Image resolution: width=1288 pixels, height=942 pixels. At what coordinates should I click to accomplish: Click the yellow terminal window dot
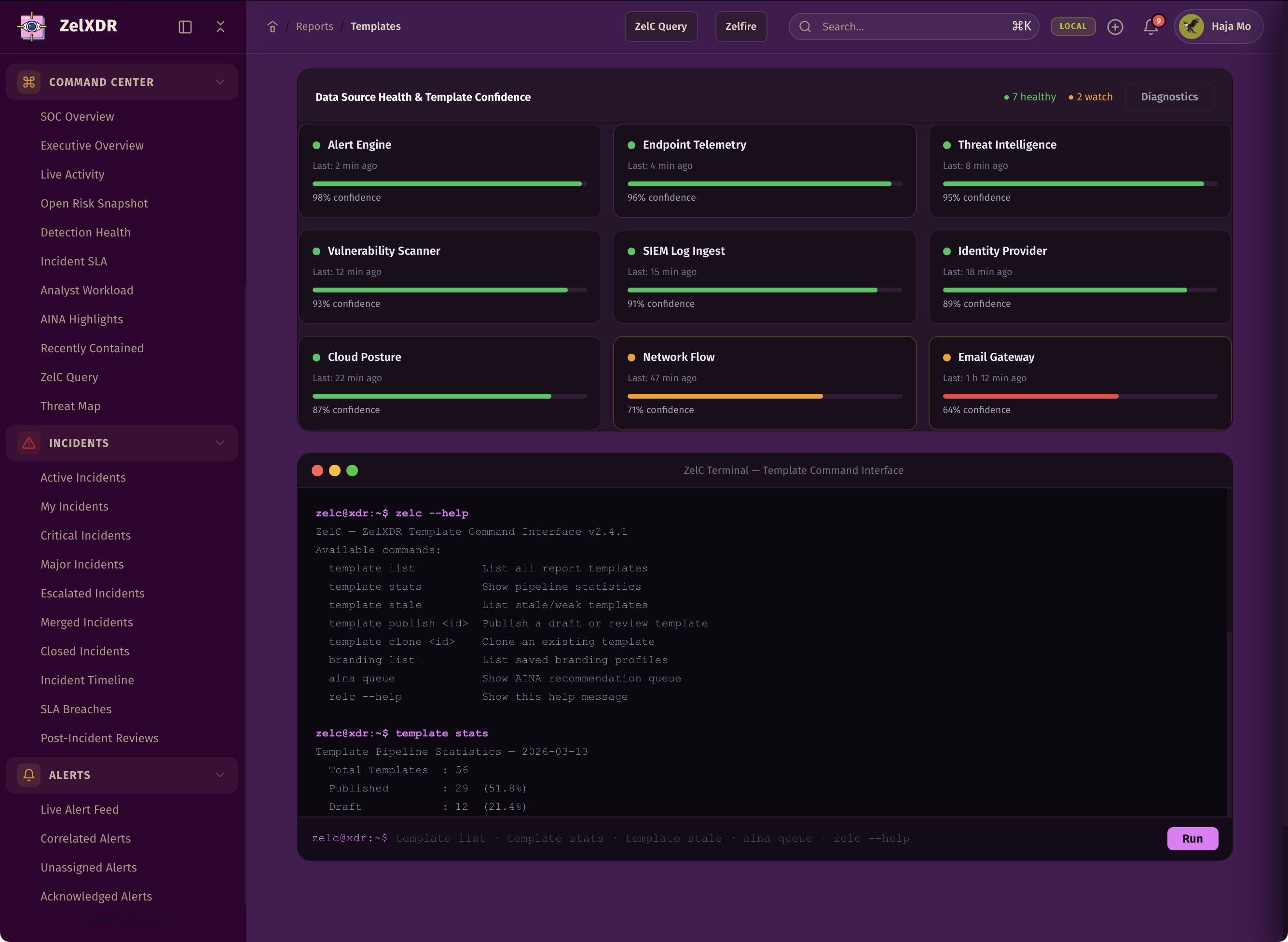334,471
